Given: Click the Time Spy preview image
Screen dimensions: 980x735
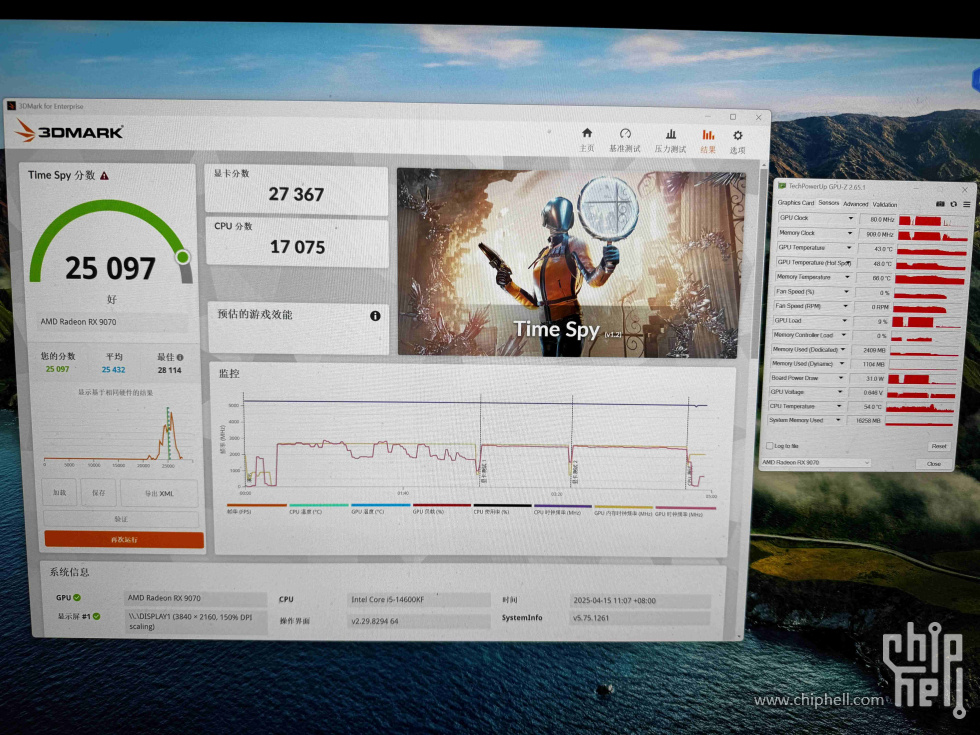Looking at the screenshot, I should point(569,263).
